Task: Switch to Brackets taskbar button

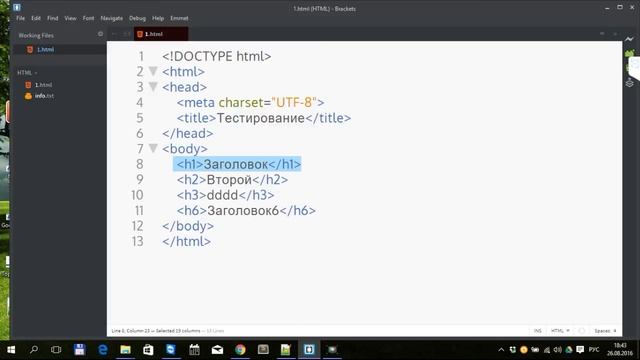Action: [309, 350]
